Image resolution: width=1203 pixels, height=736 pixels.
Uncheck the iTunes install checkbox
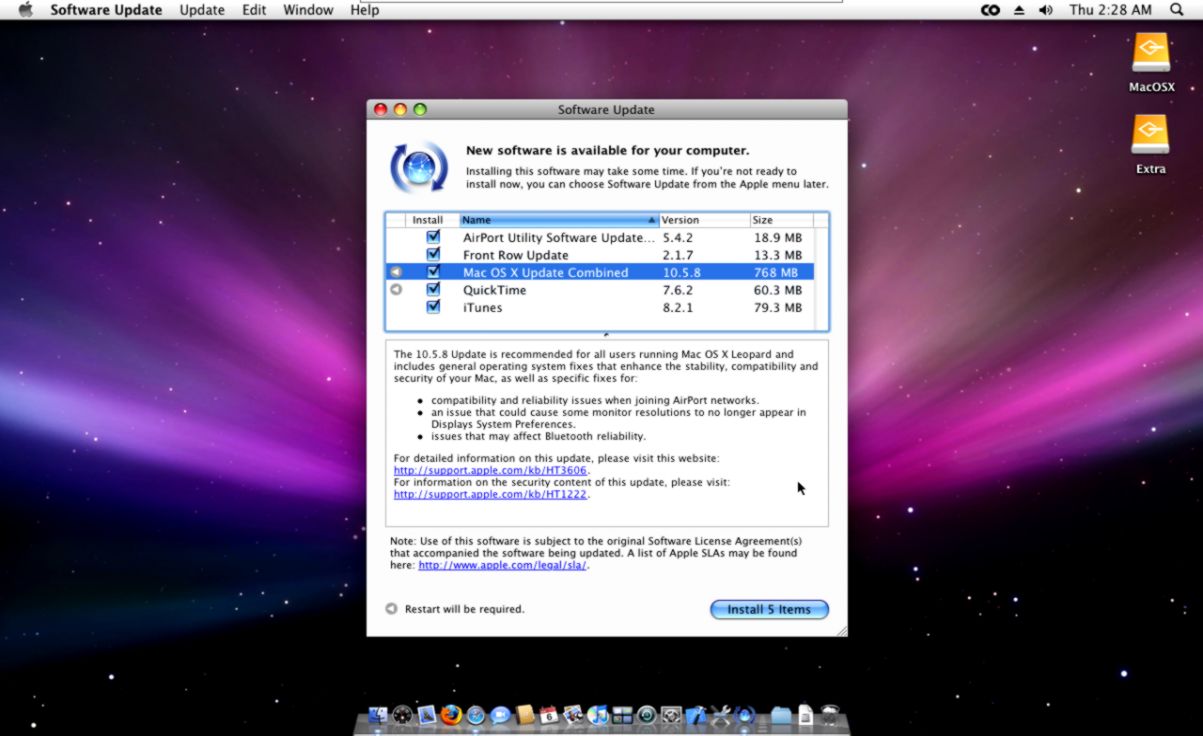(433, 307)
